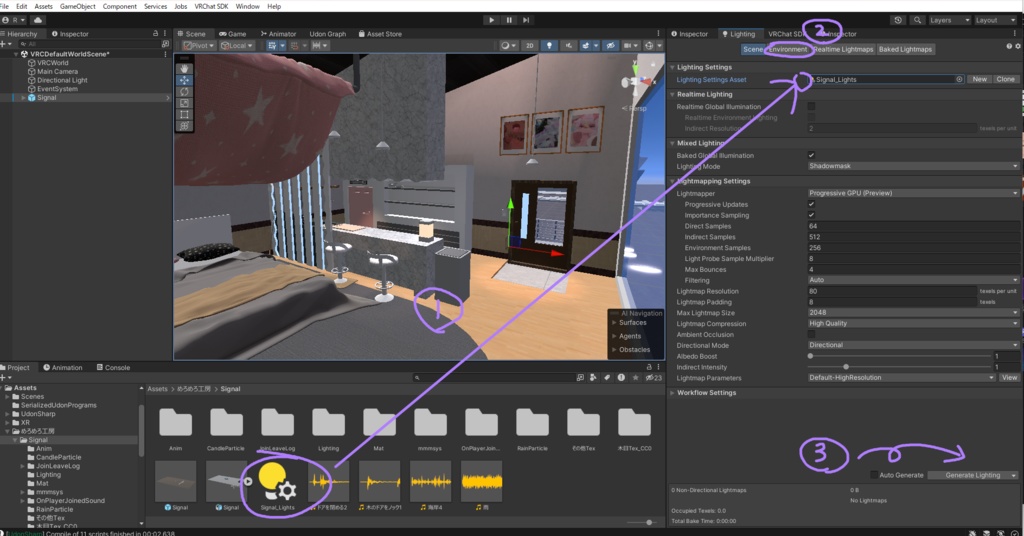1024x536 pixels.
Task: Toggle Realtime Global Illumination checkbox
Action: pyautogui.click(x=811, y=106)
